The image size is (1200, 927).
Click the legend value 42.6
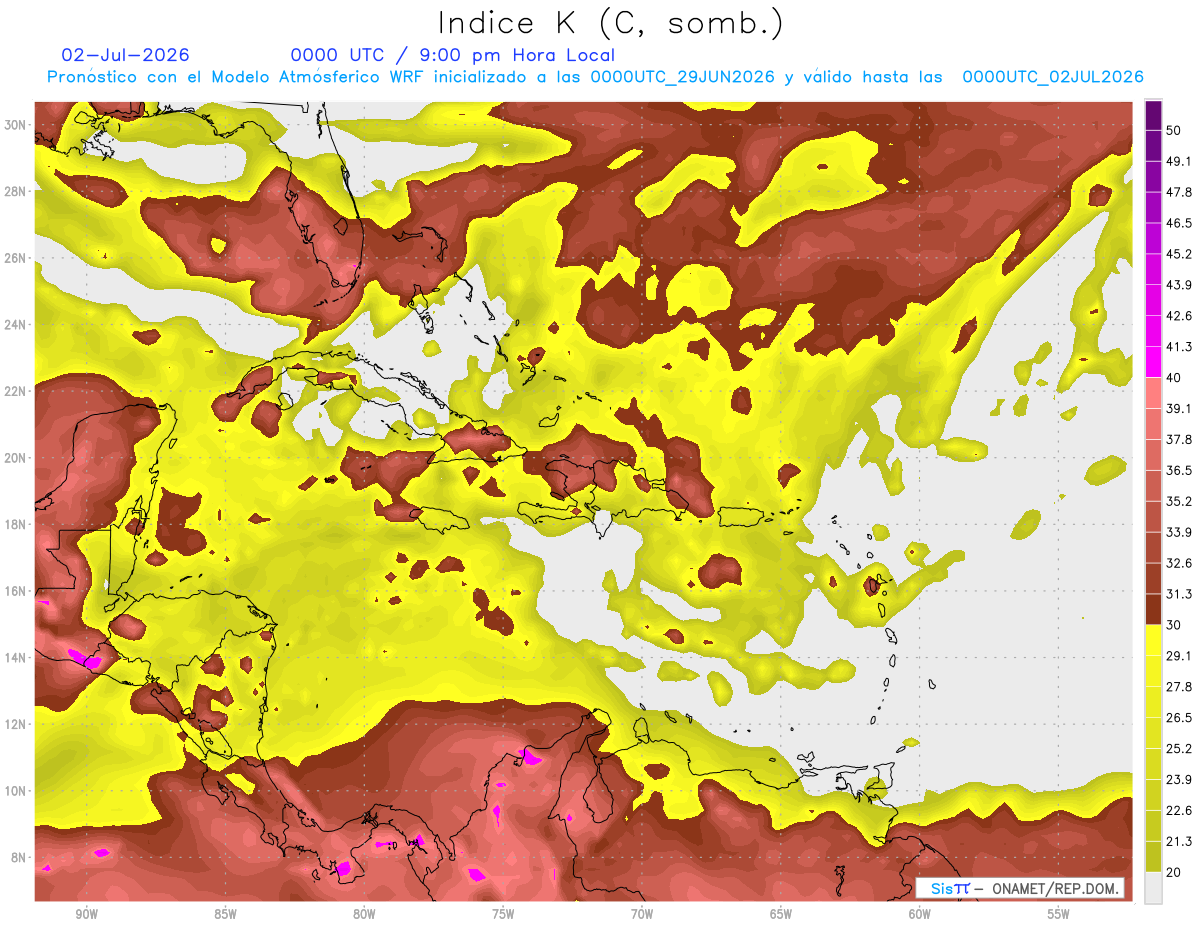[1179, 316]
